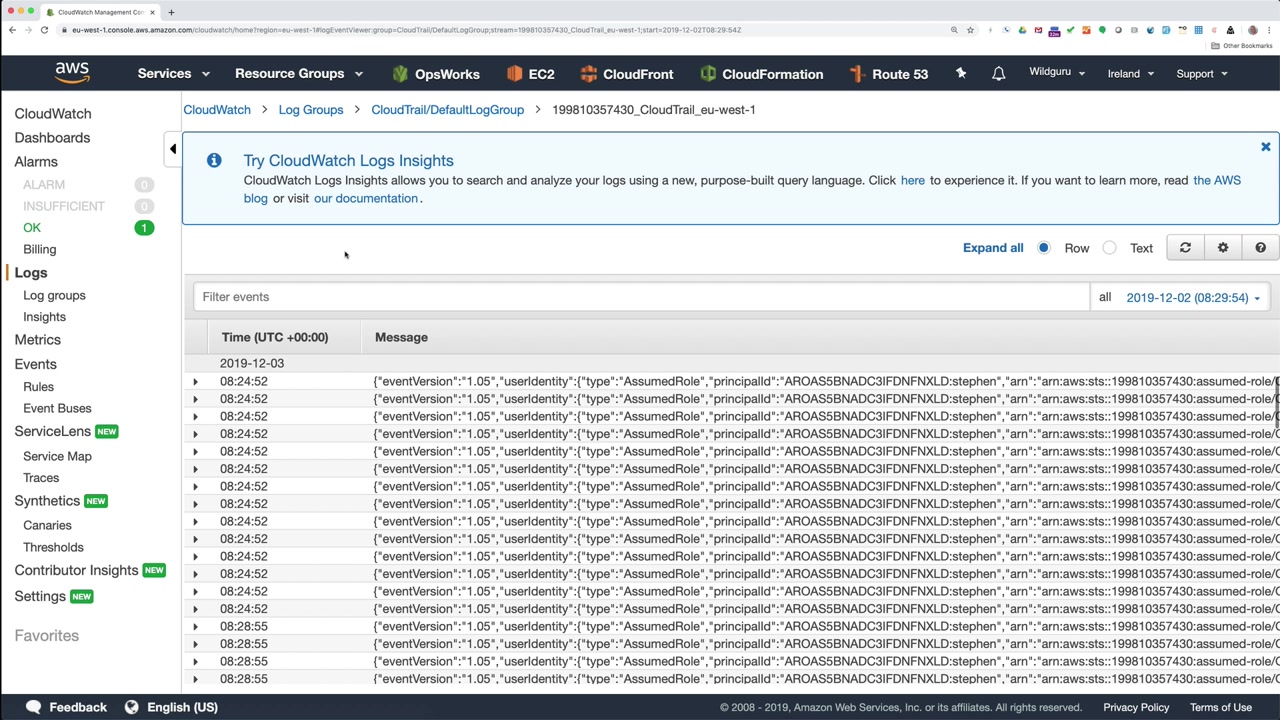Open the CloudFormation shortcut in the top bar

(x=762, y=74)
